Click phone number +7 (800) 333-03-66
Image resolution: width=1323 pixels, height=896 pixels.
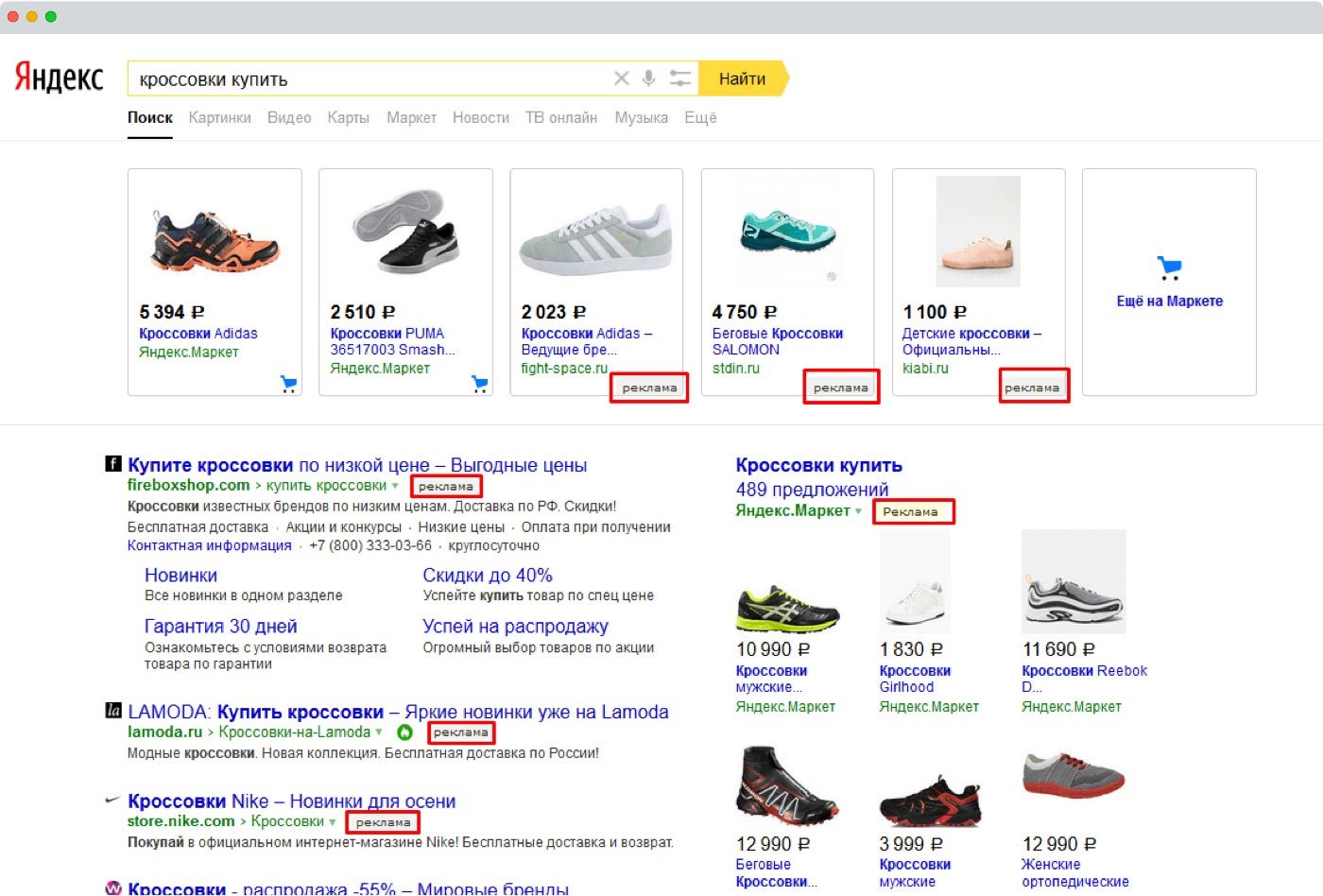pyautogui.click(x=370, y=545)
